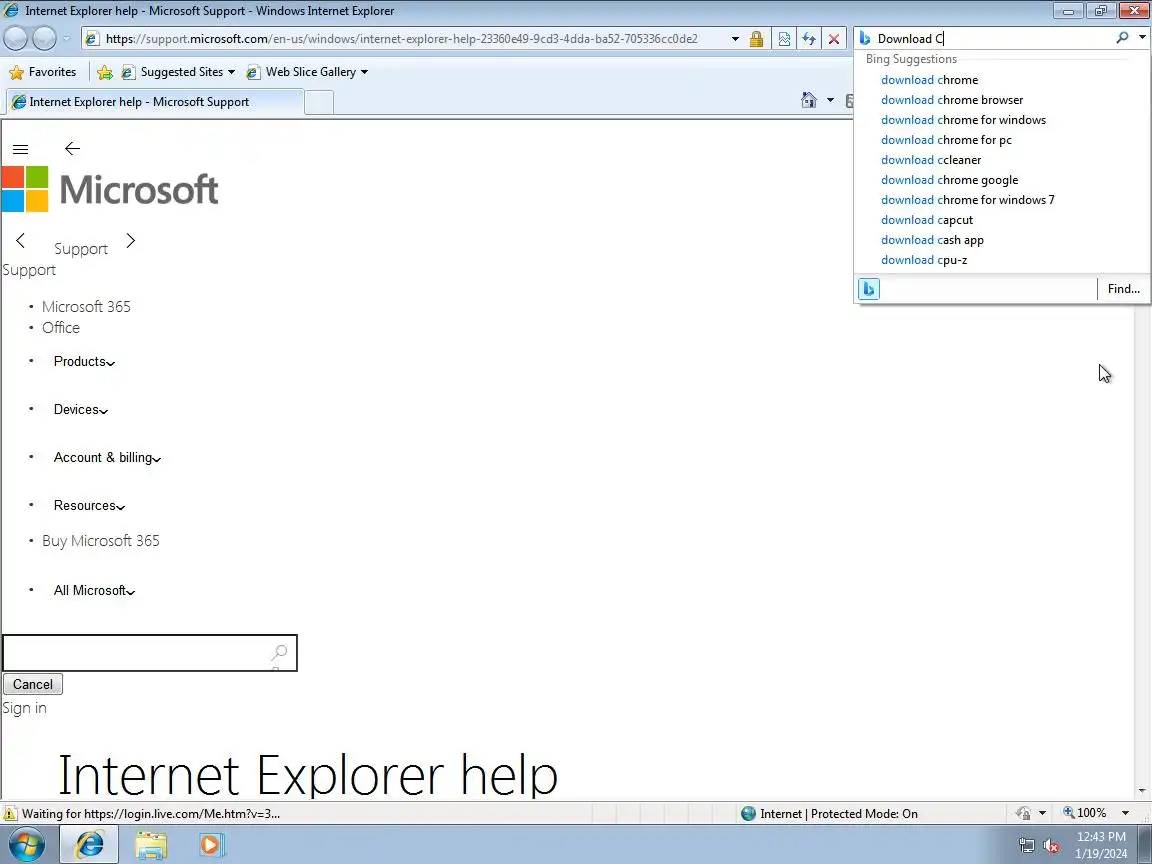Select the Internet Explorer help tab
Screen dimensions: 1152x864
tap(154, 102)
